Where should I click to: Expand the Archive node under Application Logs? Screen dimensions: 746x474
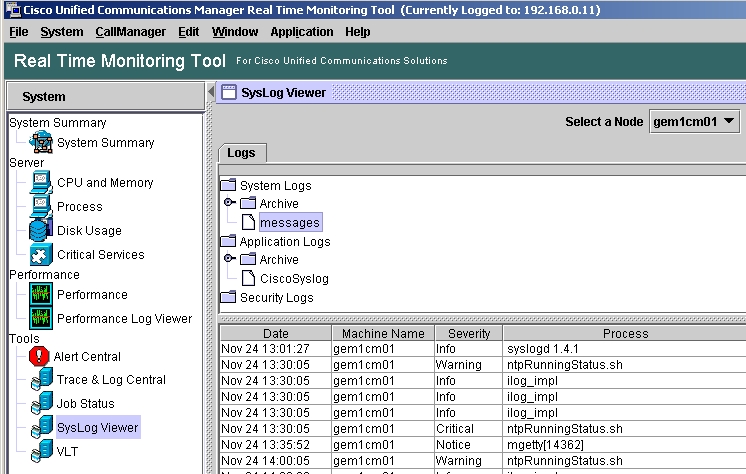[x=229, y=258]
